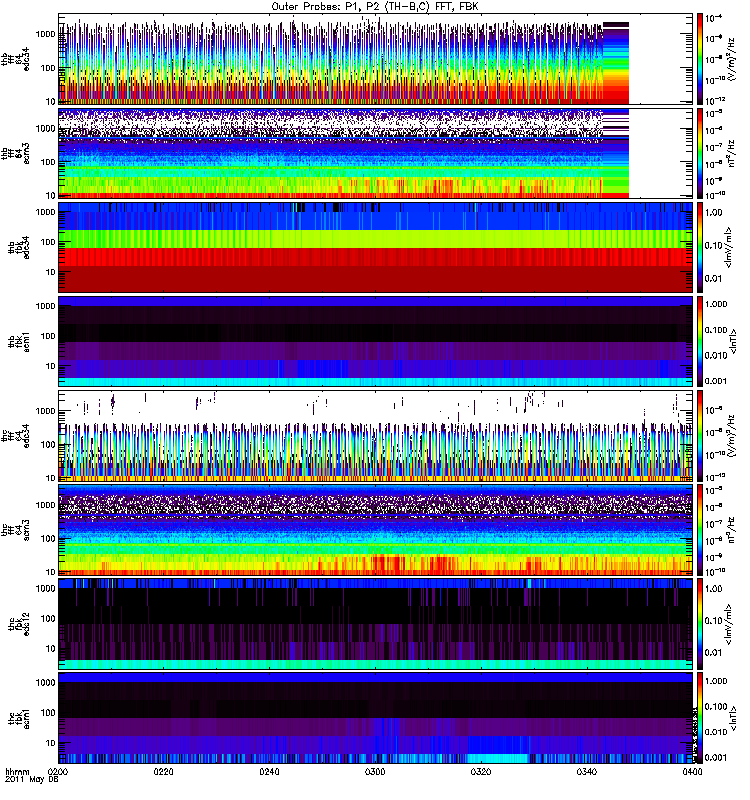Click the color bar of the topmost spectrogram
The image size is (750, 800).
tap(703, 57)
